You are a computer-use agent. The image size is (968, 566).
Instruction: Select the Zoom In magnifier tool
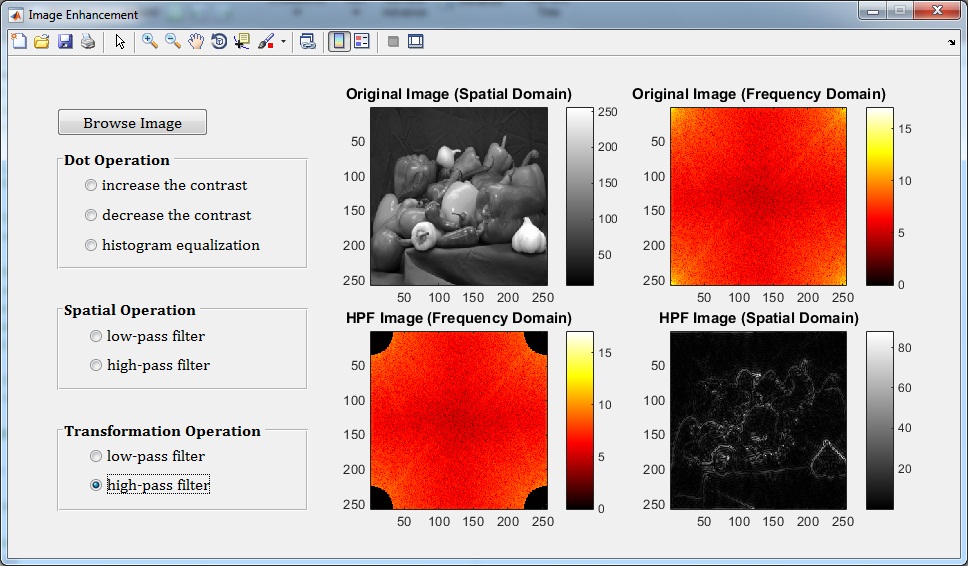tap(150, 41)
